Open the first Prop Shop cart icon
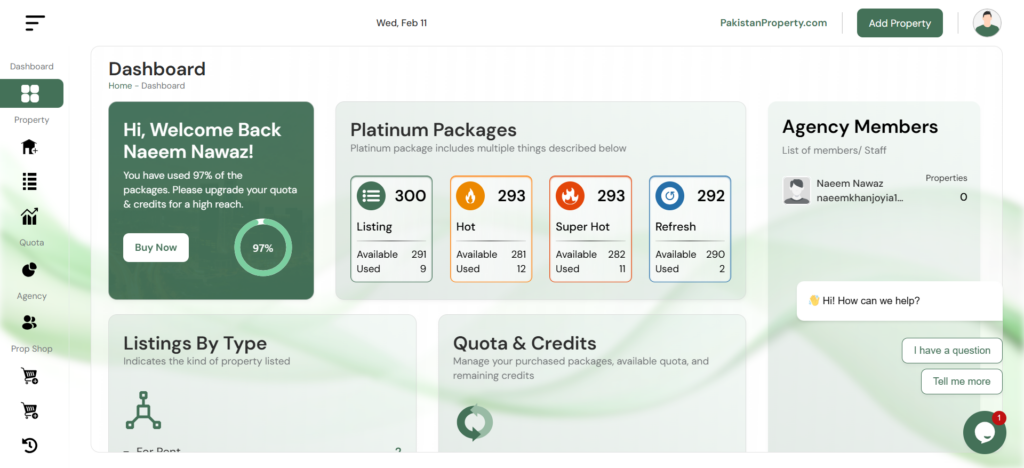This screenshot has height=468, width=1024. click(x=29, y=376)
